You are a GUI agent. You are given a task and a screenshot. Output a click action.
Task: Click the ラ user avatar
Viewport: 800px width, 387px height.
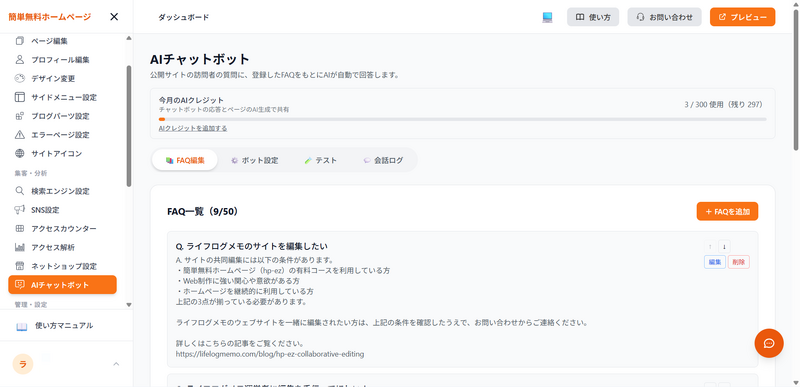[22, 364]
